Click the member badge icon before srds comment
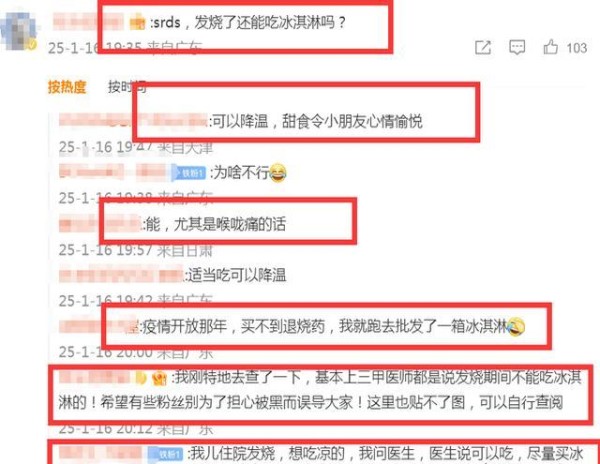Screen dimensions: 600x464 (x=137, y=22)
